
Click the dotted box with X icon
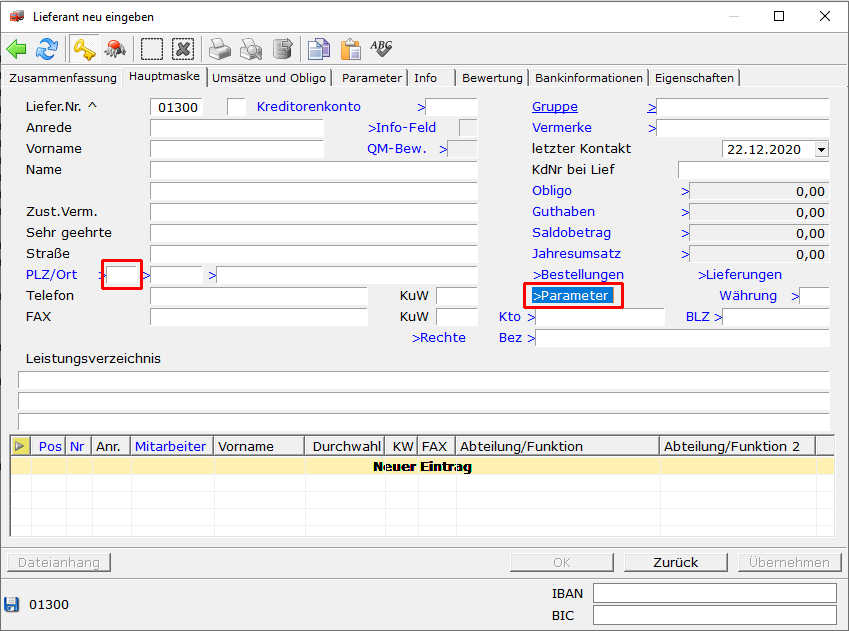[x=182, y=49]
